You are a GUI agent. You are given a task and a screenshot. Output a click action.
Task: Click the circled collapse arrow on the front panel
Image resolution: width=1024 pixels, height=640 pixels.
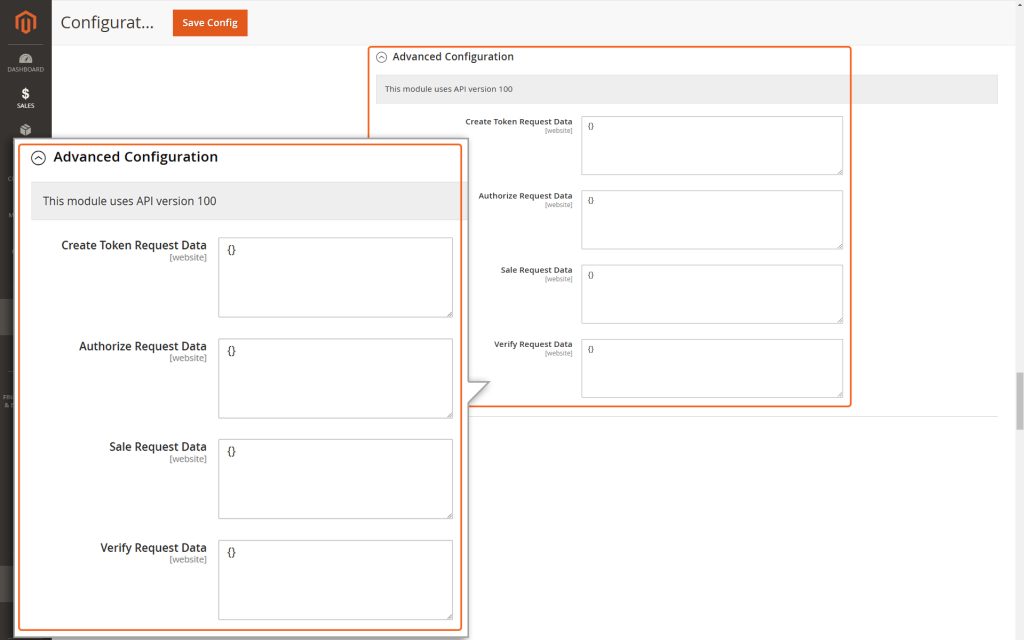click(x=39, y=157)
